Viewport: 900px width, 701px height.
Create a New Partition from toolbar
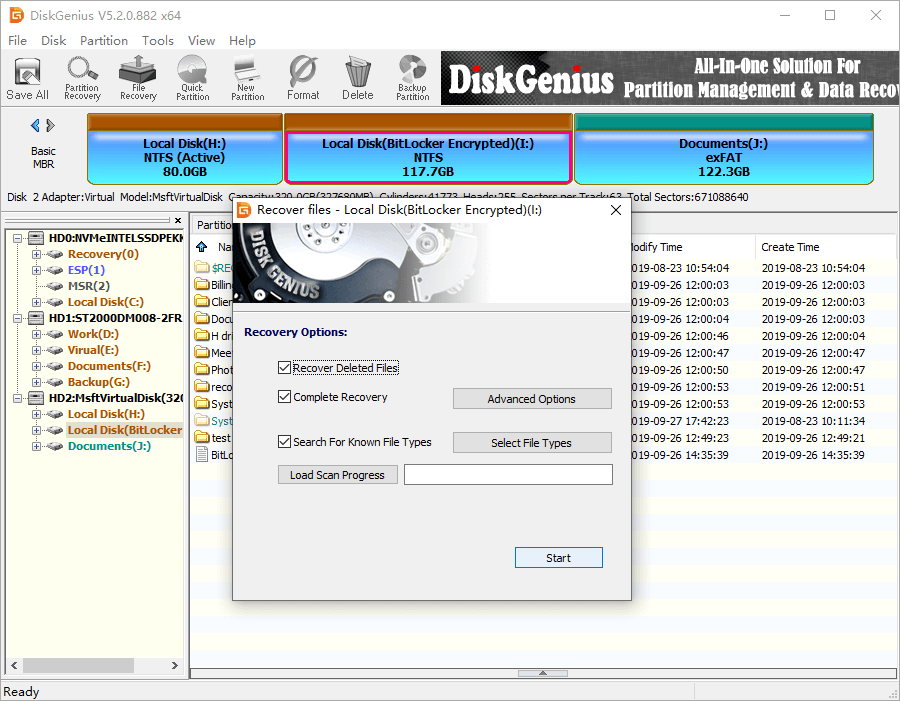[247, 78]
